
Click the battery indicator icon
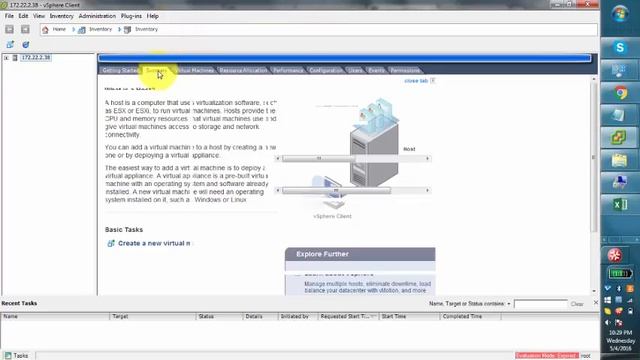tap(620, 273)
